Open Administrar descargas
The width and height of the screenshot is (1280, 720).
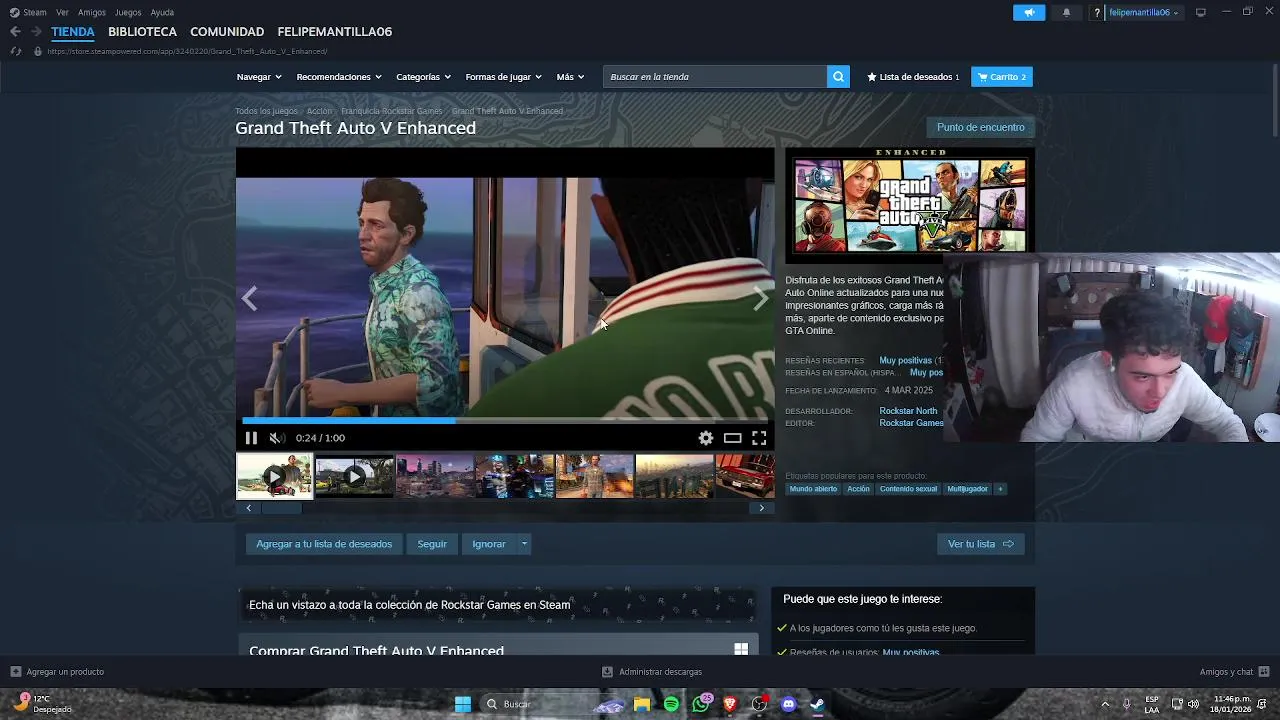652,672
